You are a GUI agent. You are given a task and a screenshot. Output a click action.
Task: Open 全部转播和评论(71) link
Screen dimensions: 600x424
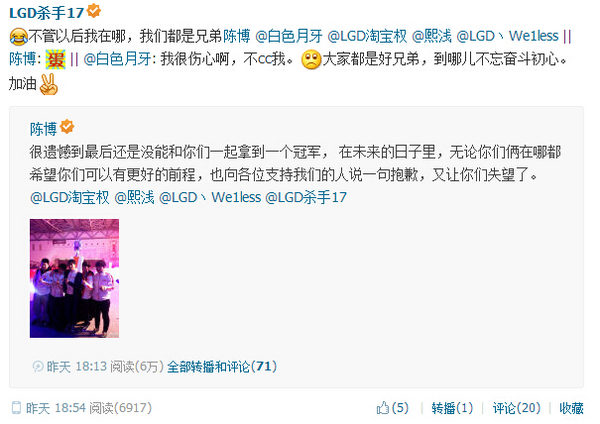[x=222, y=367]
